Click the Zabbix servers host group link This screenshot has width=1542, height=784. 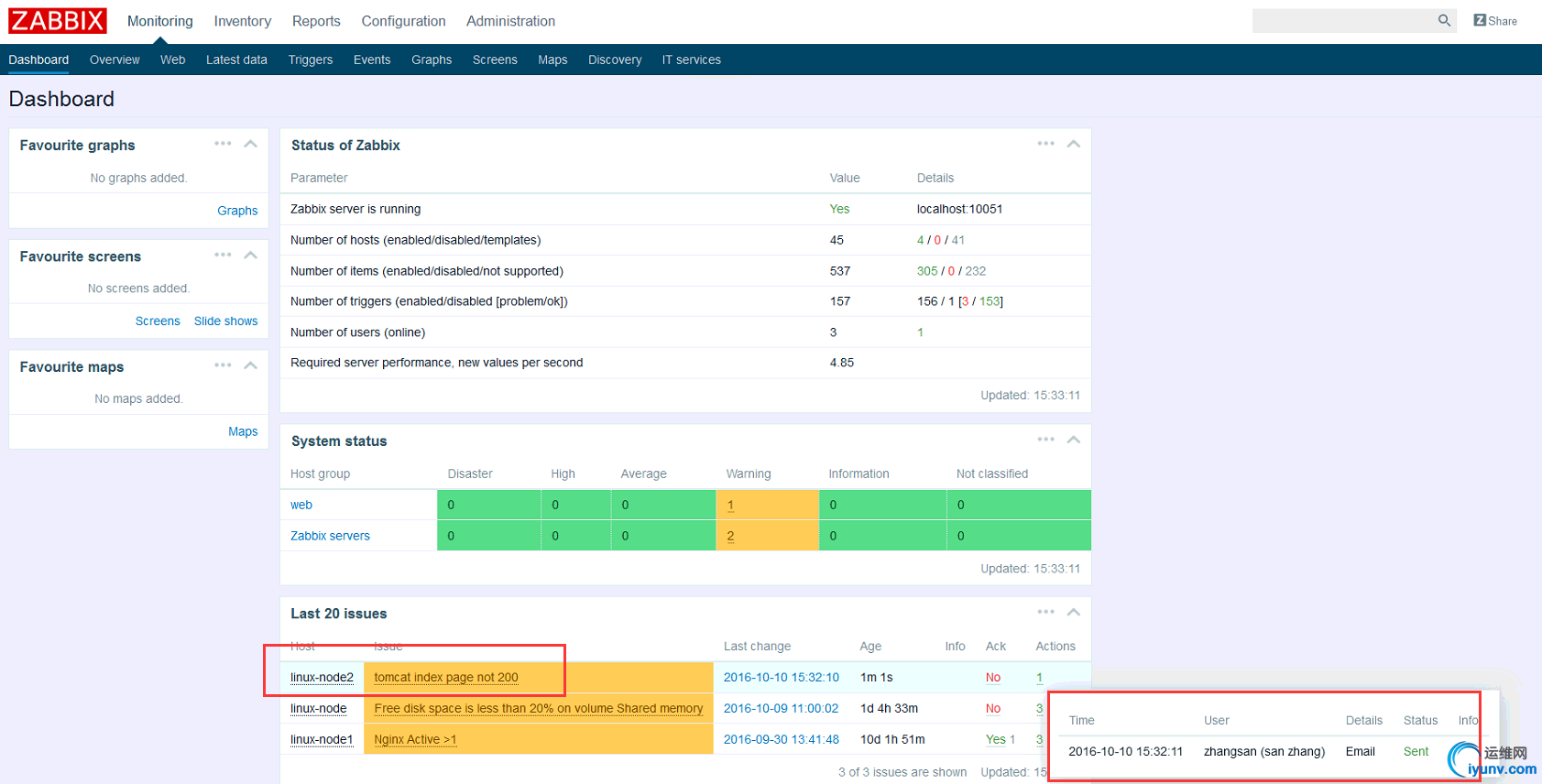pos(330,536)
